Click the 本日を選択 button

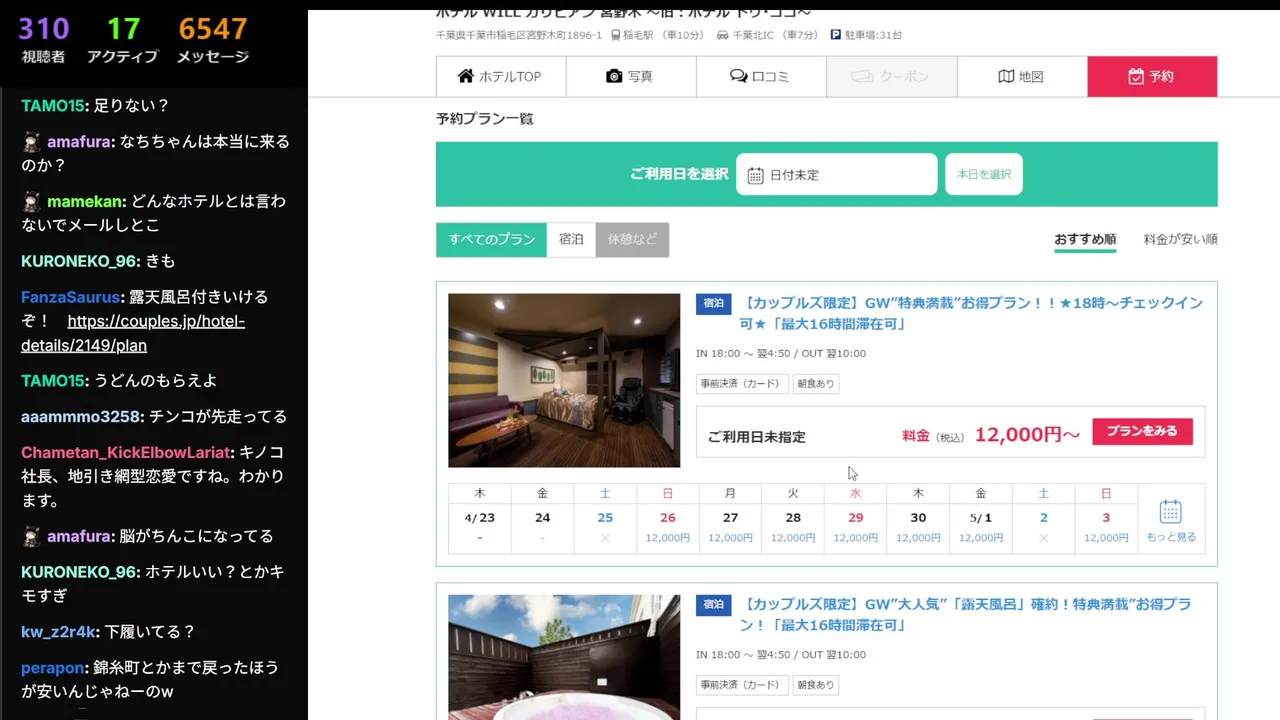pos(984,174)
